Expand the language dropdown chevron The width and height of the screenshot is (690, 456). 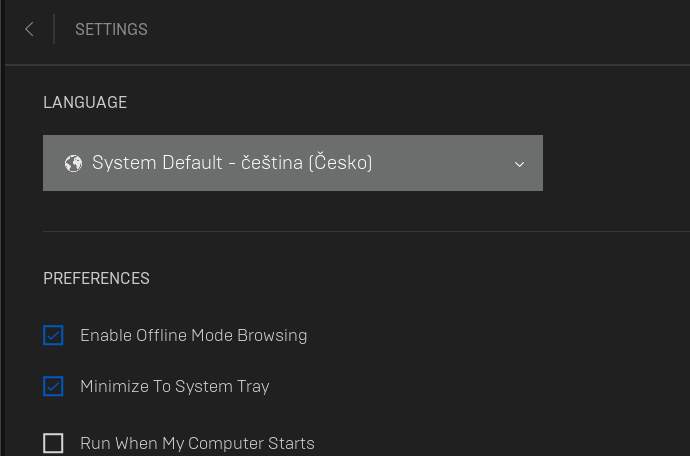coord(519,164)
